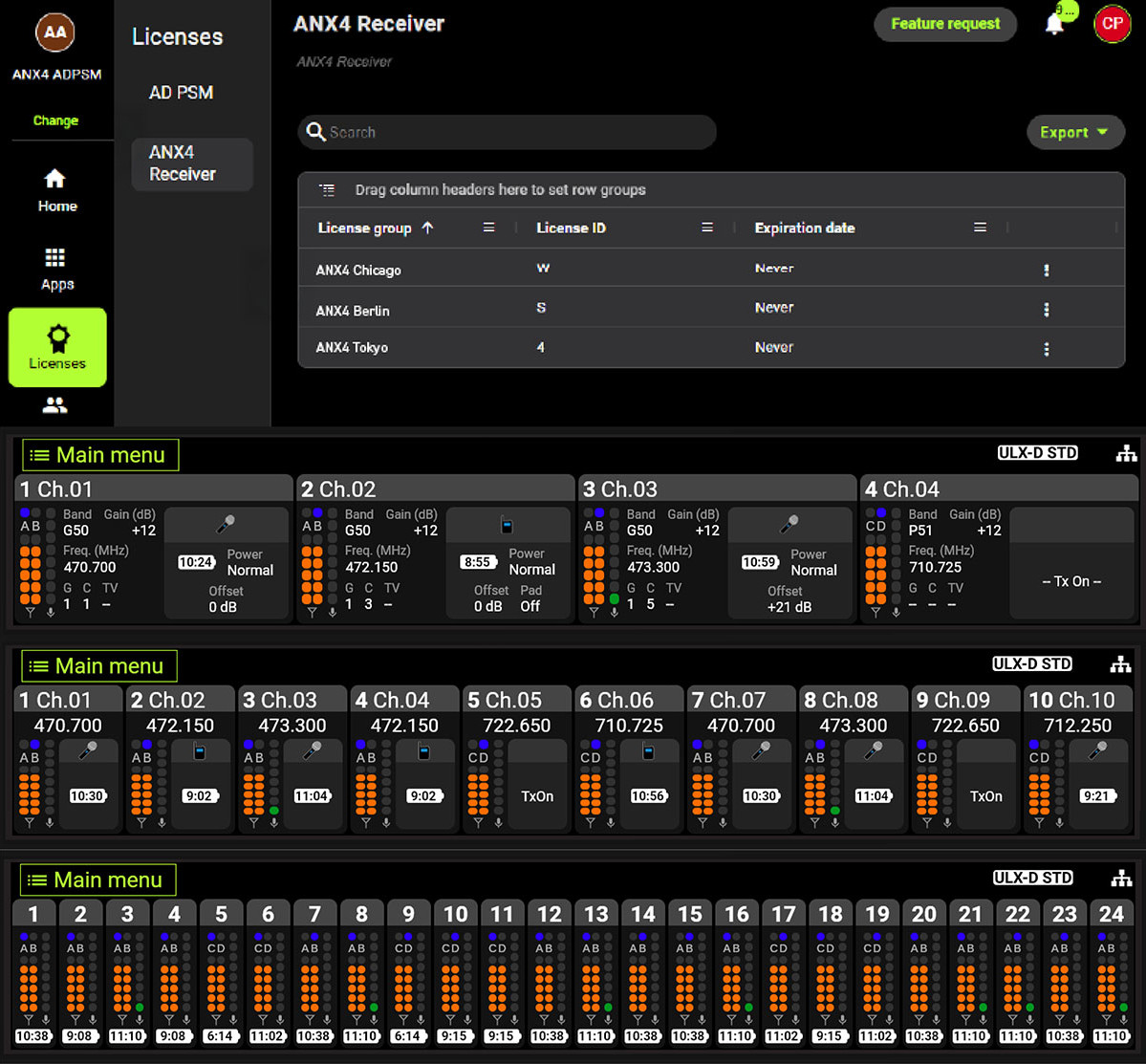
Task: Expand the Export dropdown
Action: [x=1075, y=132]
